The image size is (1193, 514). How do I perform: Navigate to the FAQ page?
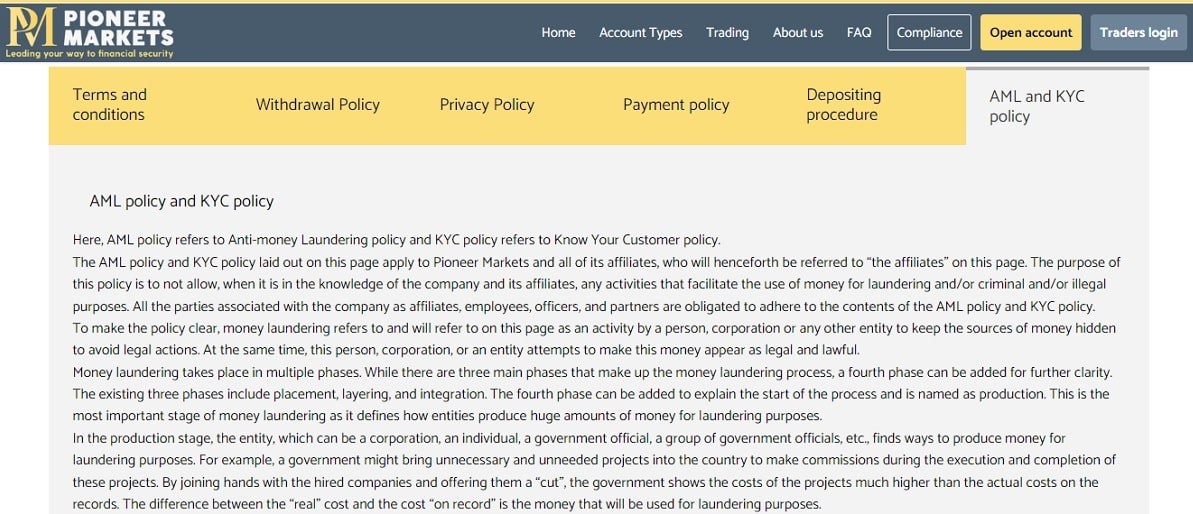859,32
